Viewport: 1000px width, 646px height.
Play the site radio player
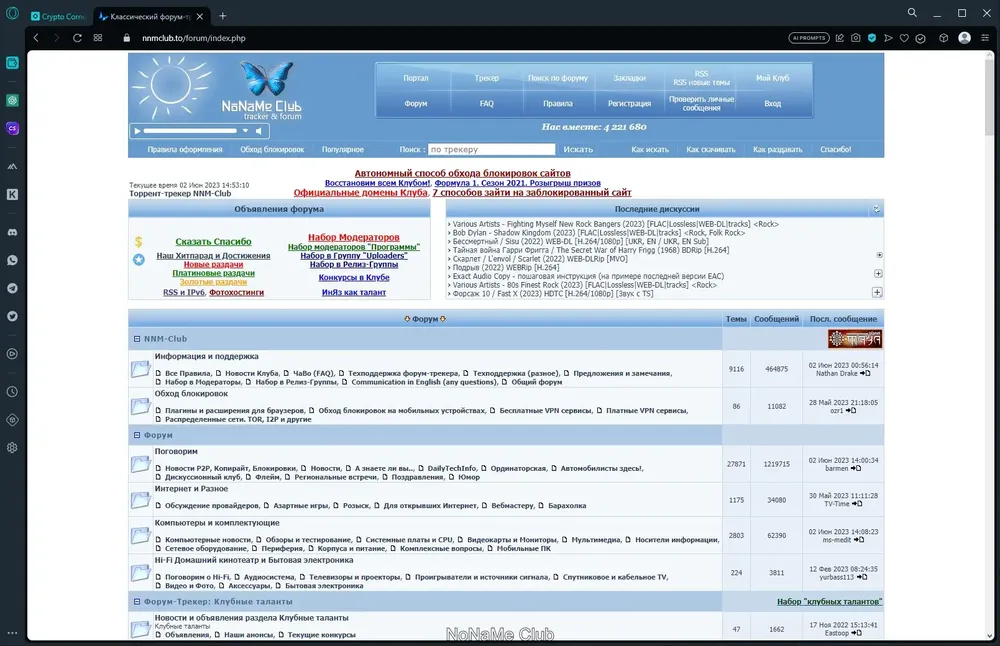coord(136,131)
